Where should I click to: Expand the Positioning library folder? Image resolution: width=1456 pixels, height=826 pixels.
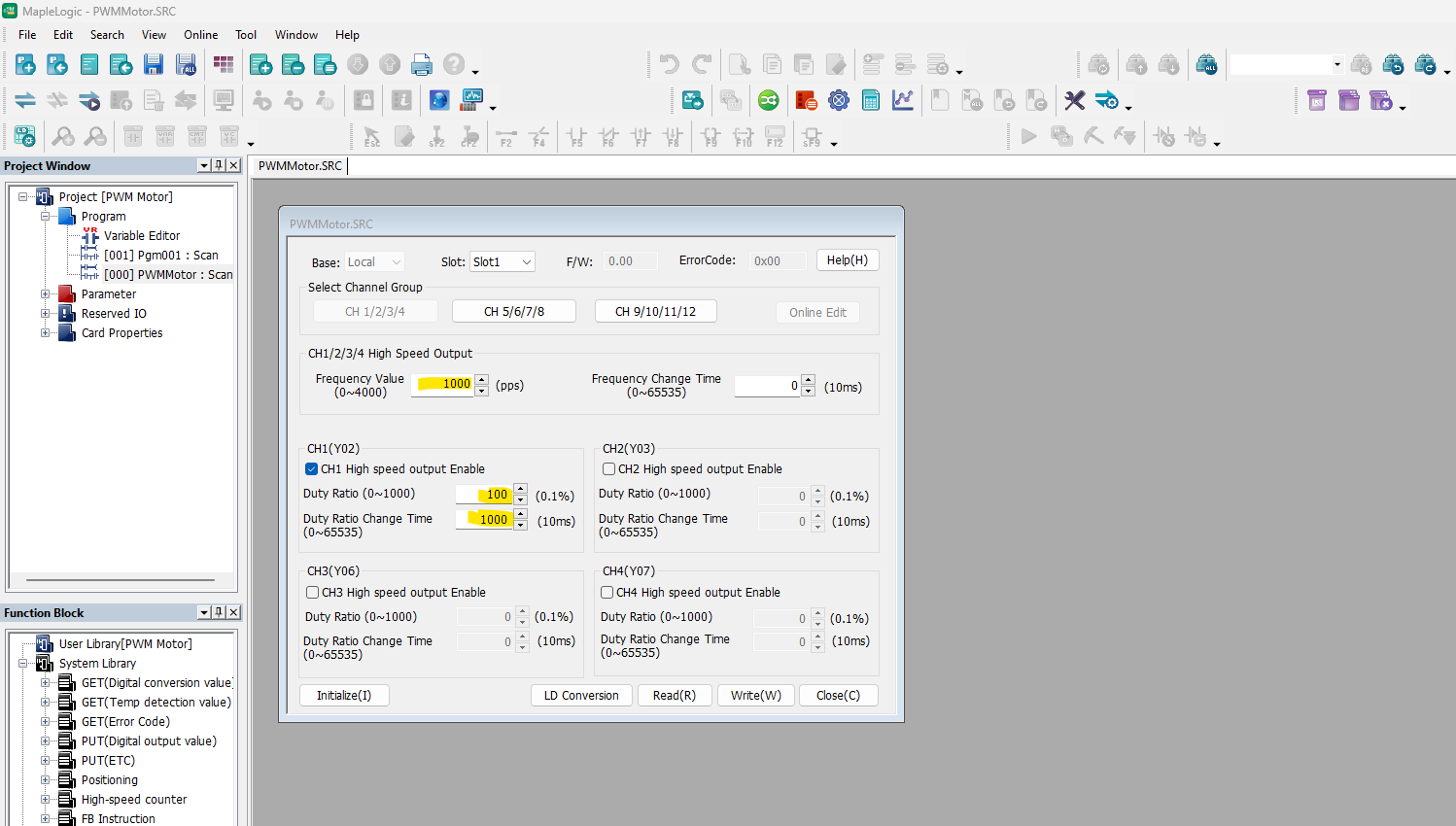click(x=45, y=780)
